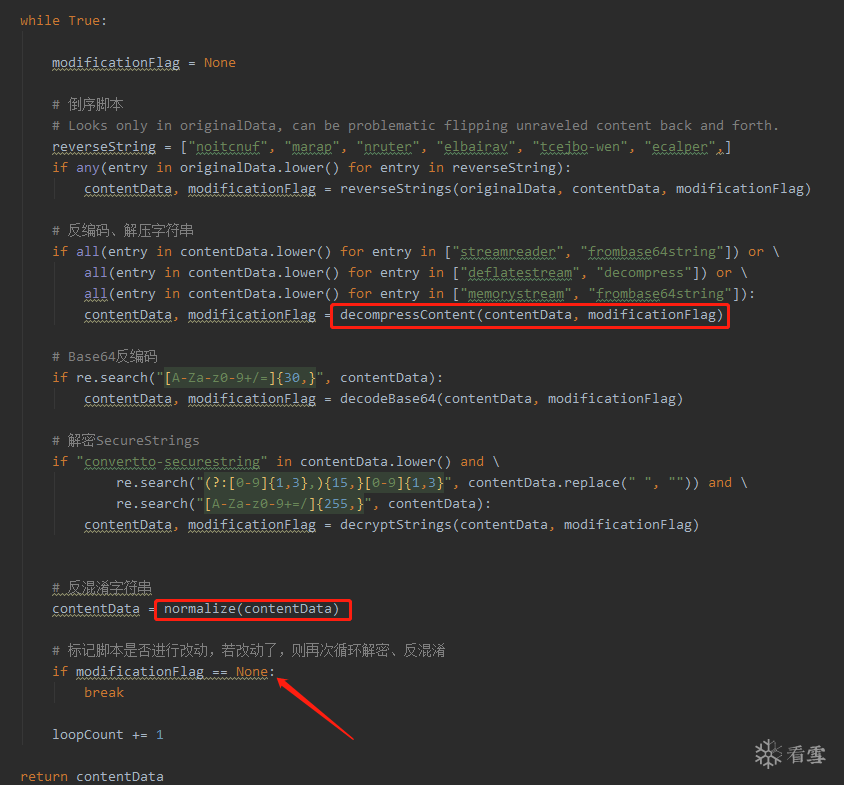Click 'modificationFlag = None' assignment line
This screenshot has width=844, height=785.
click(144, 63)
